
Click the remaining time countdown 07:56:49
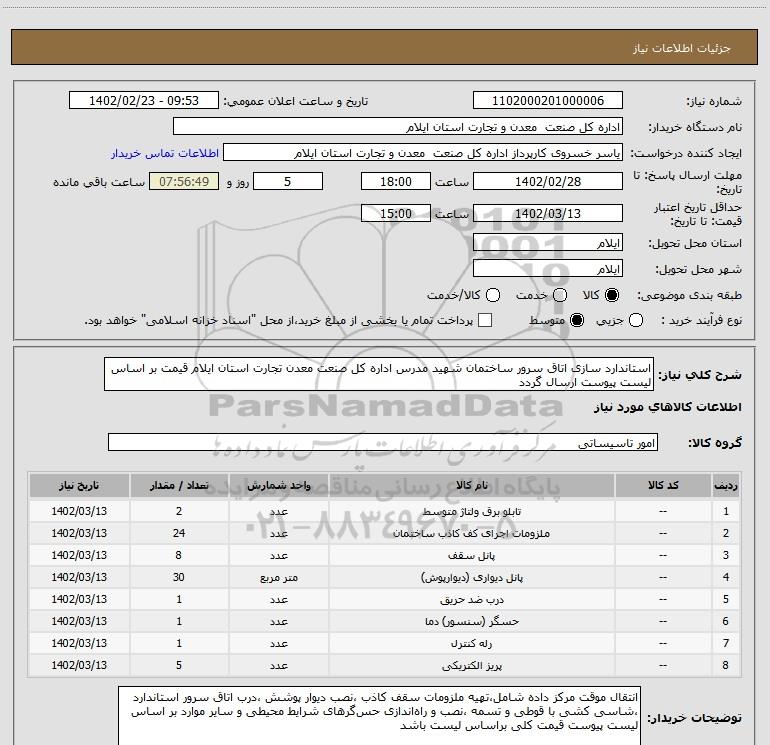point(184,181)
